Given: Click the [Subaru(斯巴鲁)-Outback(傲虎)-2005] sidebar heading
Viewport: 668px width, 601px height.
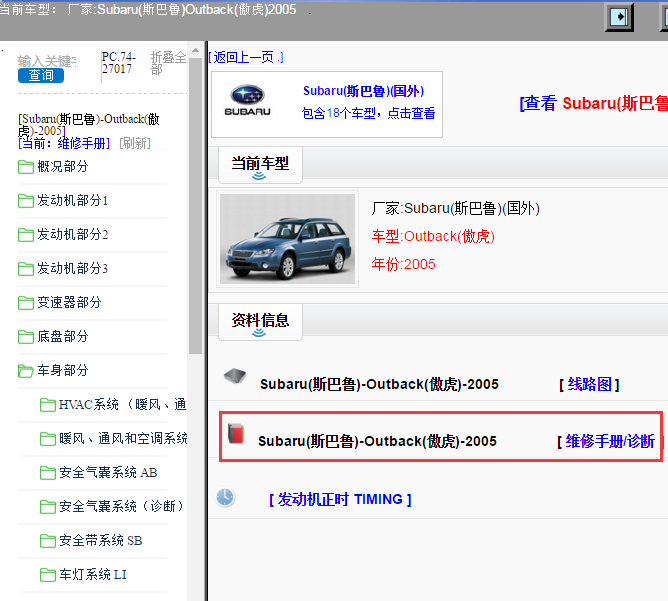Looking at the screenshot, I should [x=89, y=124].
